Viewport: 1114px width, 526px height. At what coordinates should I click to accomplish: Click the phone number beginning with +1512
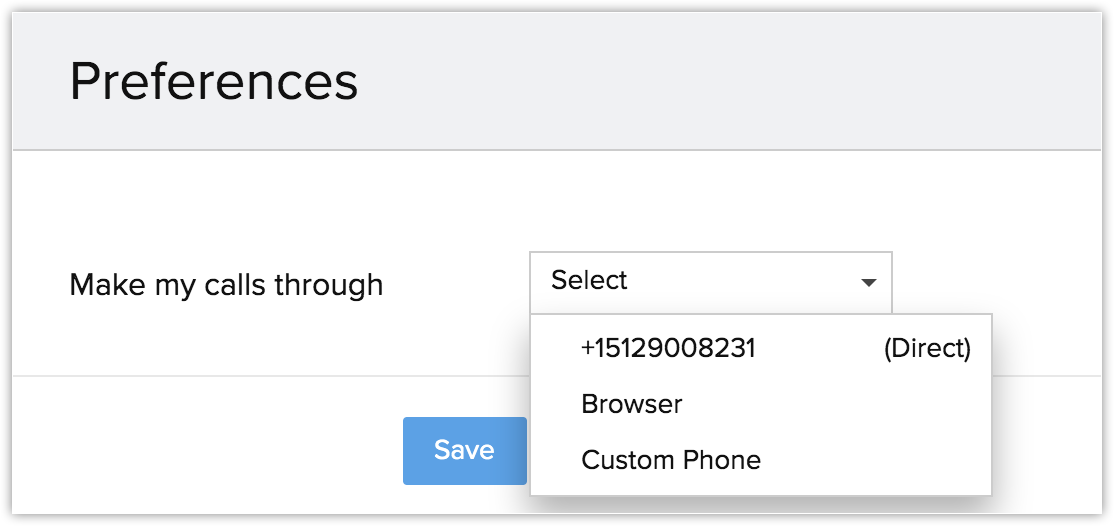tap(668, 348)
